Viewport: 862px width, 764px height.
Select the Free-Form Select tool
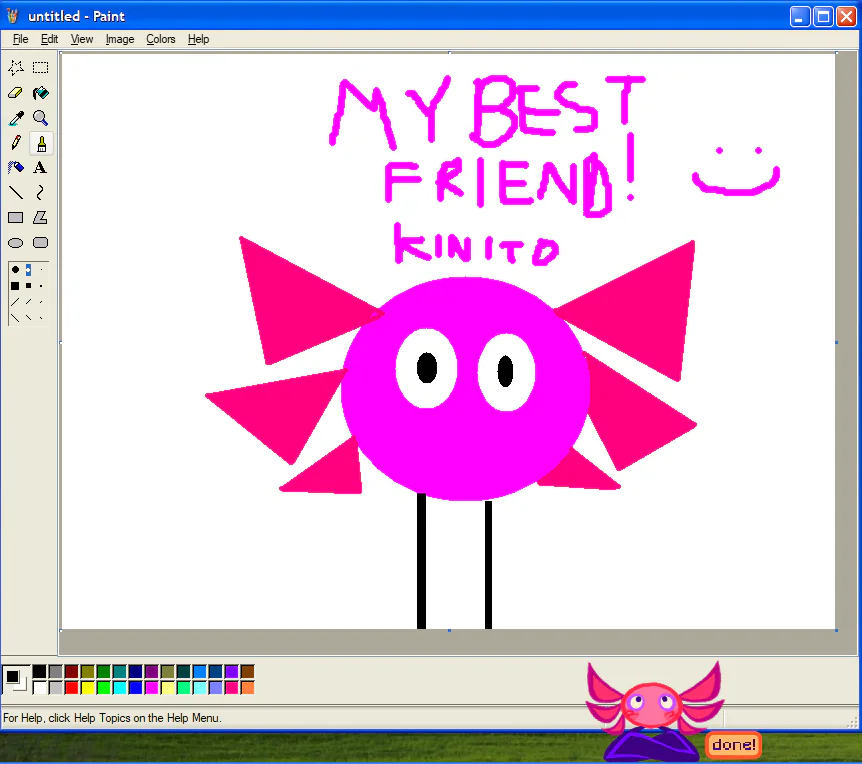click(x=16, y=68)
